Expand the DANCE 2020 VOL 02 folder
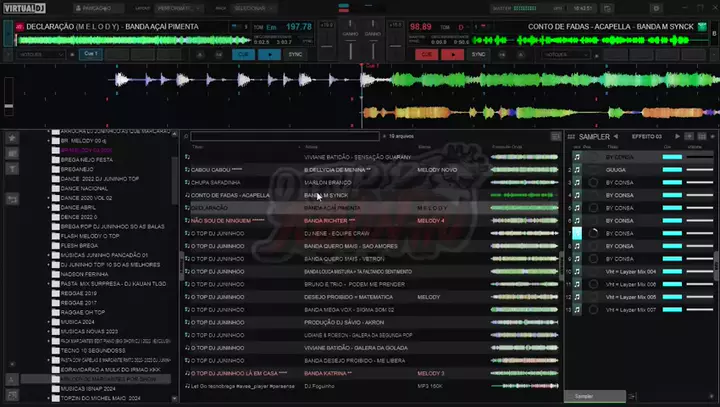 click(x=48, y=198)
